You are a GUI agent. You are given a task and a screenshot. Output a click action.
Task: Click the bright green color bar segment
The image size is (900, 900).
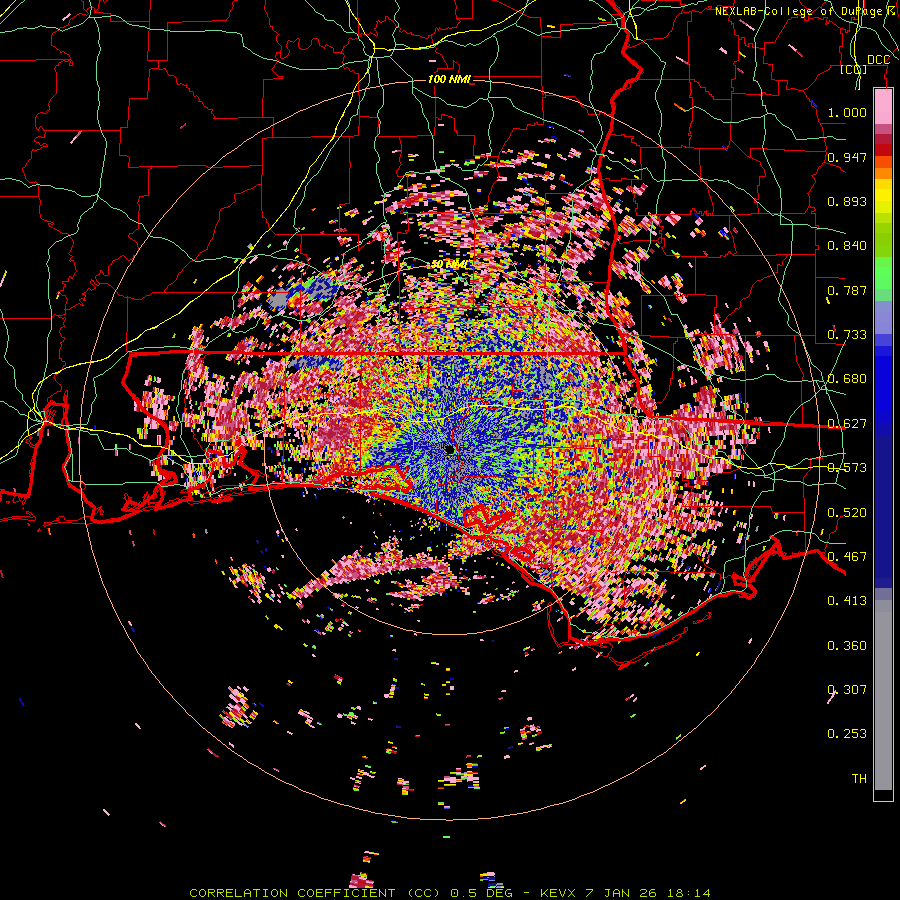tap(883, 273)
